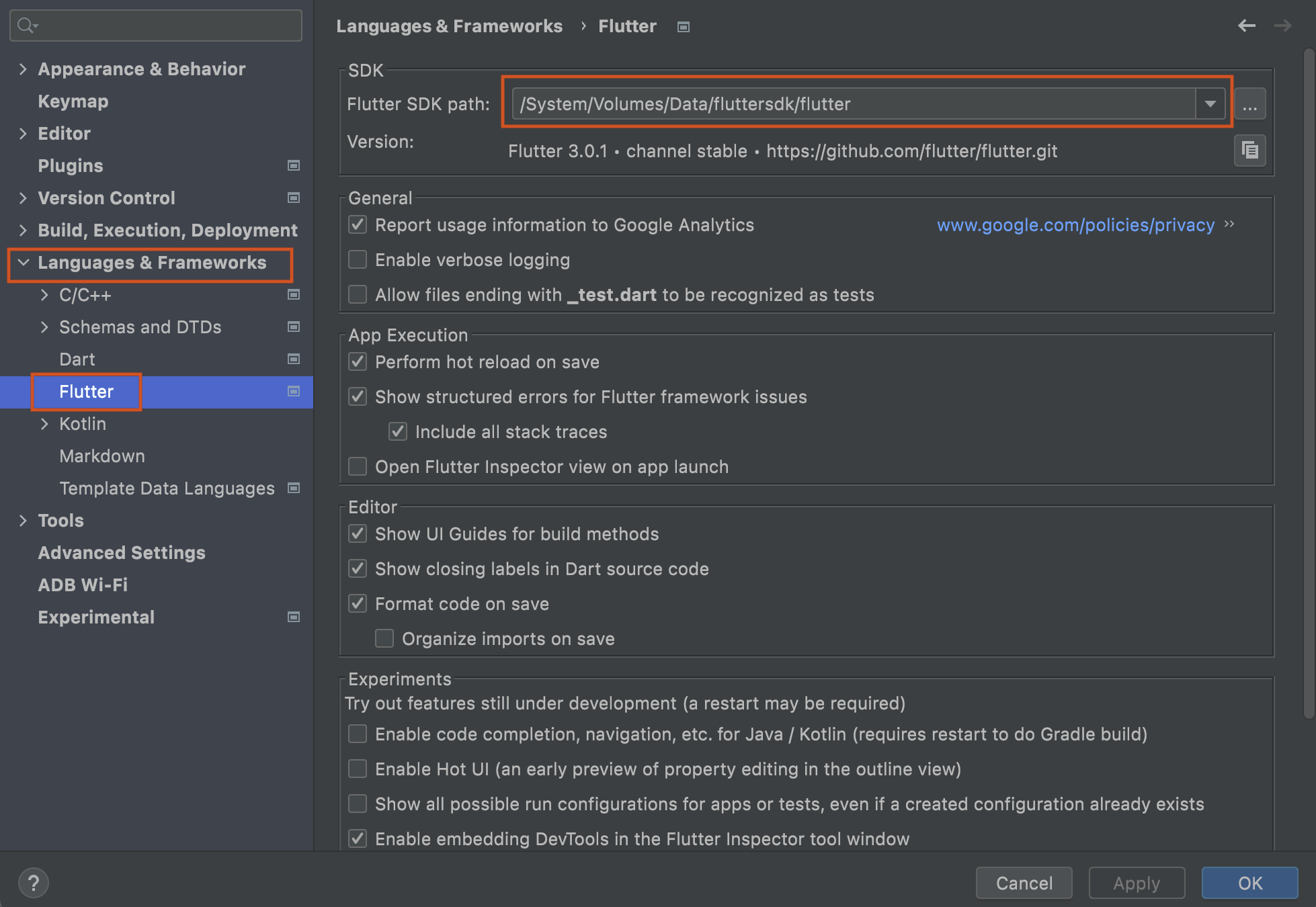This screenshot has height=907, width=1316.
Task: Expand Schemas and DTDs subtree
Action: 44,327
